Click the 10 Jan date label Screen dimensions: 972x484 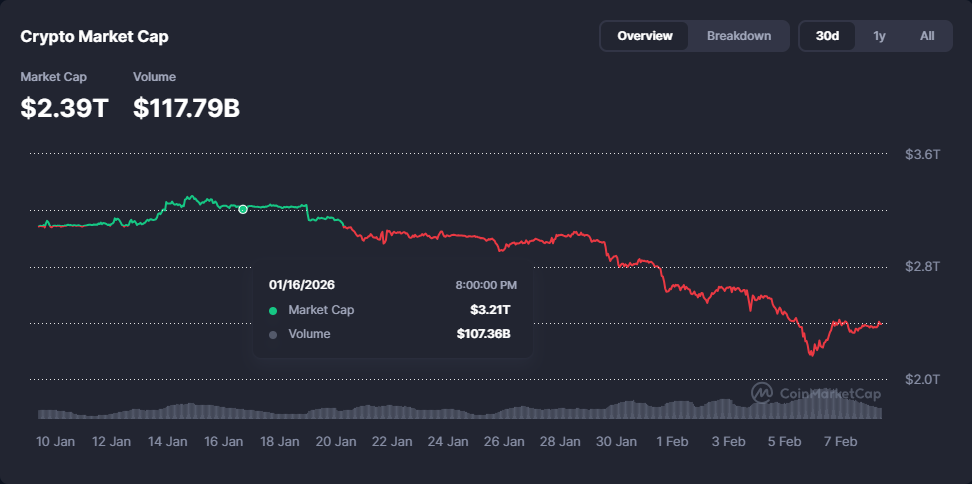56,441
